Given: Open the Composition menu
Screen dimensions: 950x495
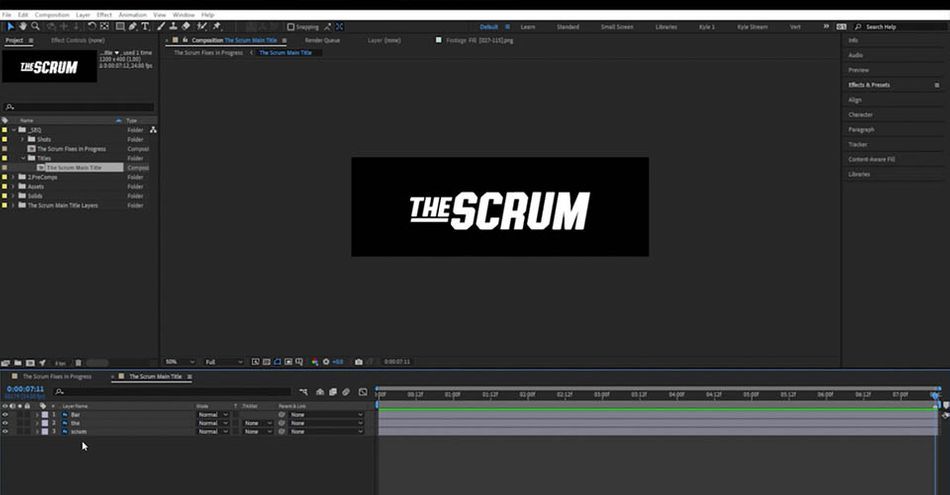Looking at the screenshot, I should point(52,15).
